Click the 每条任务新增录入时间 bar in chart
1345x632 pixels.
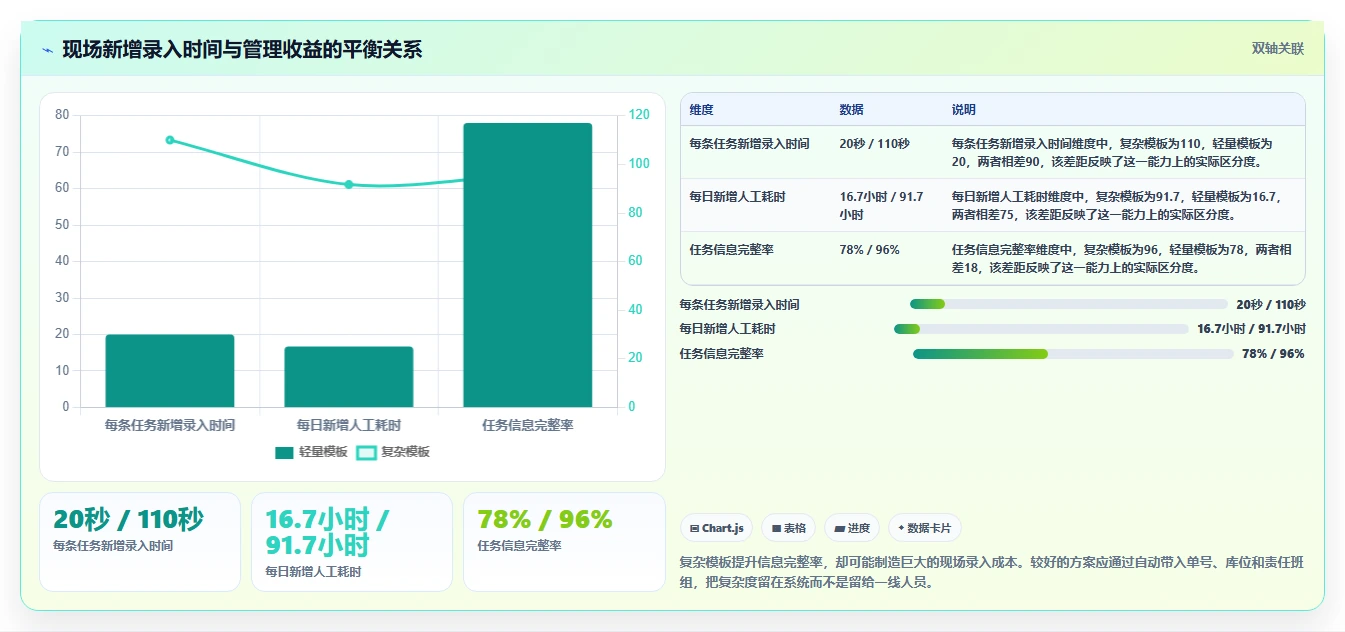170,370
